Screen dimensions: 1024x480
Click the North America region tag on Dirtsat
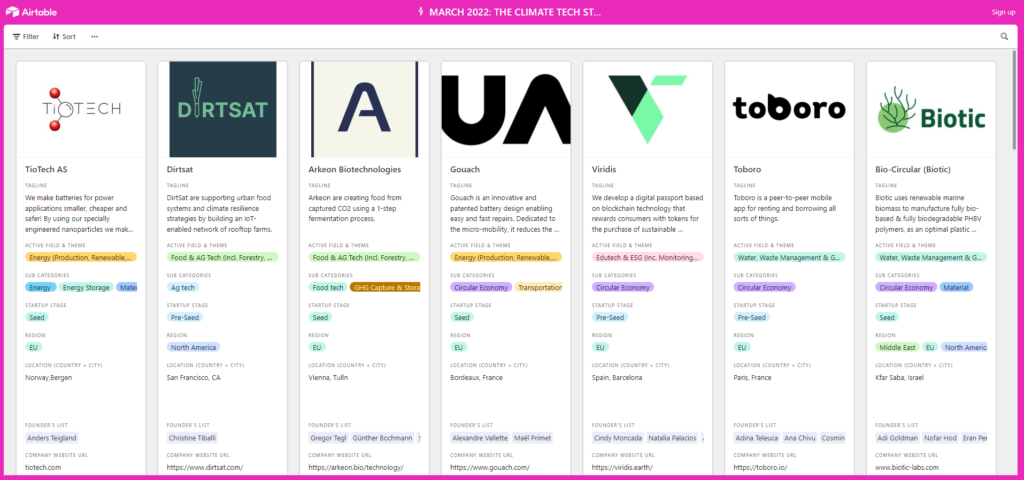point(193,347)
